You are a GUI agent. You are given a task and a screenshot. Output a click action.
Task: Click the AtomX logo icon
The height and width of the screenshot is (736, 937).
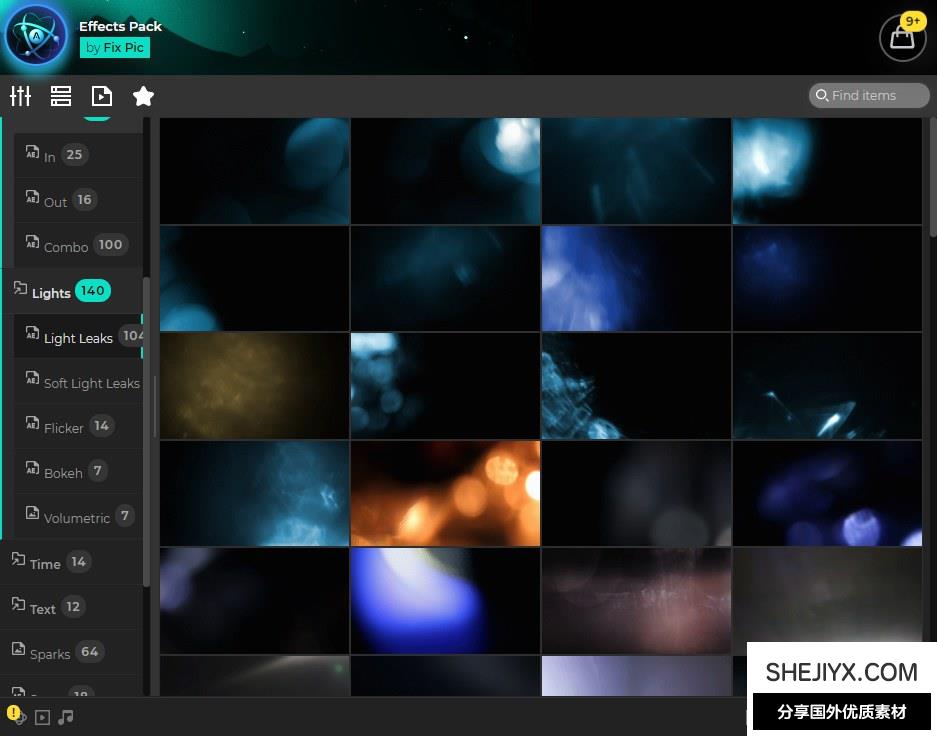[36, 36]
